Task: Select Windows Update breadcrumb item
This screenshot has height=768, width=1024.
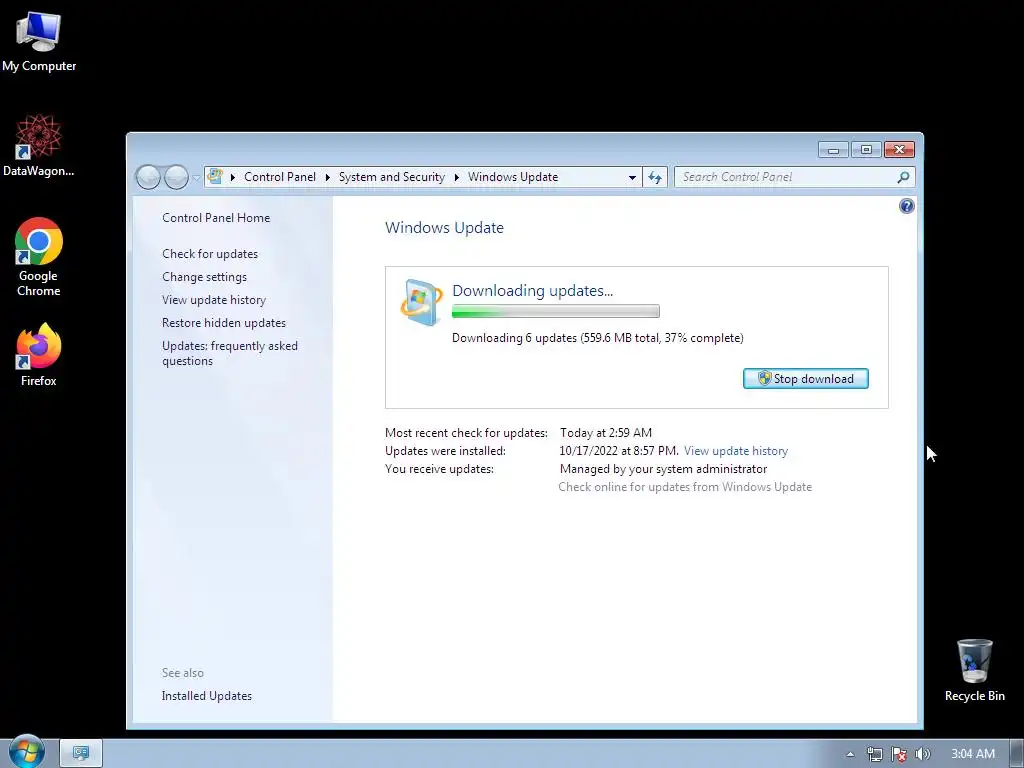Action: point(513,177)
